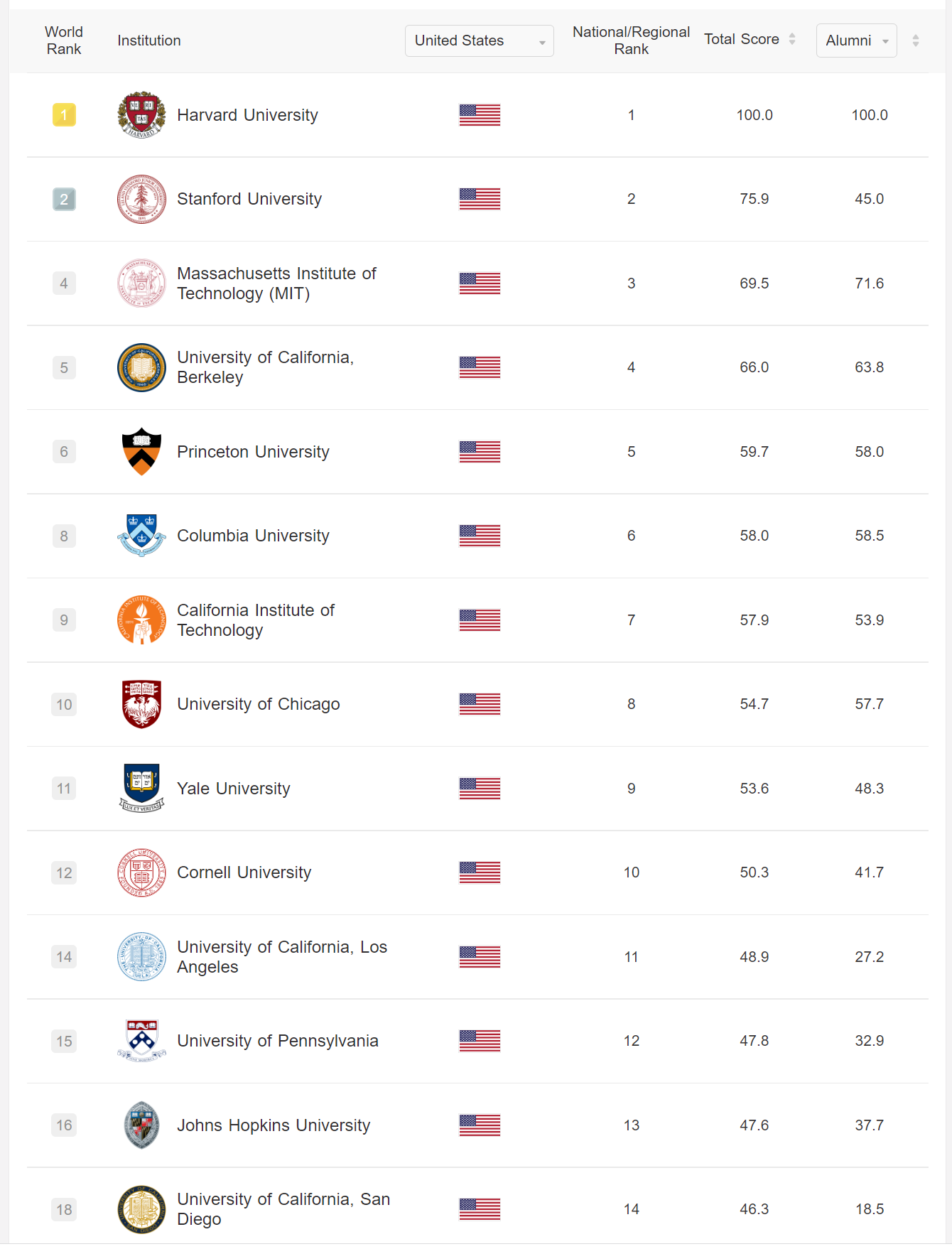Open the Alumni indicator dropdown
Viewport: 952px width, 1249px height.
pos(856,40)
